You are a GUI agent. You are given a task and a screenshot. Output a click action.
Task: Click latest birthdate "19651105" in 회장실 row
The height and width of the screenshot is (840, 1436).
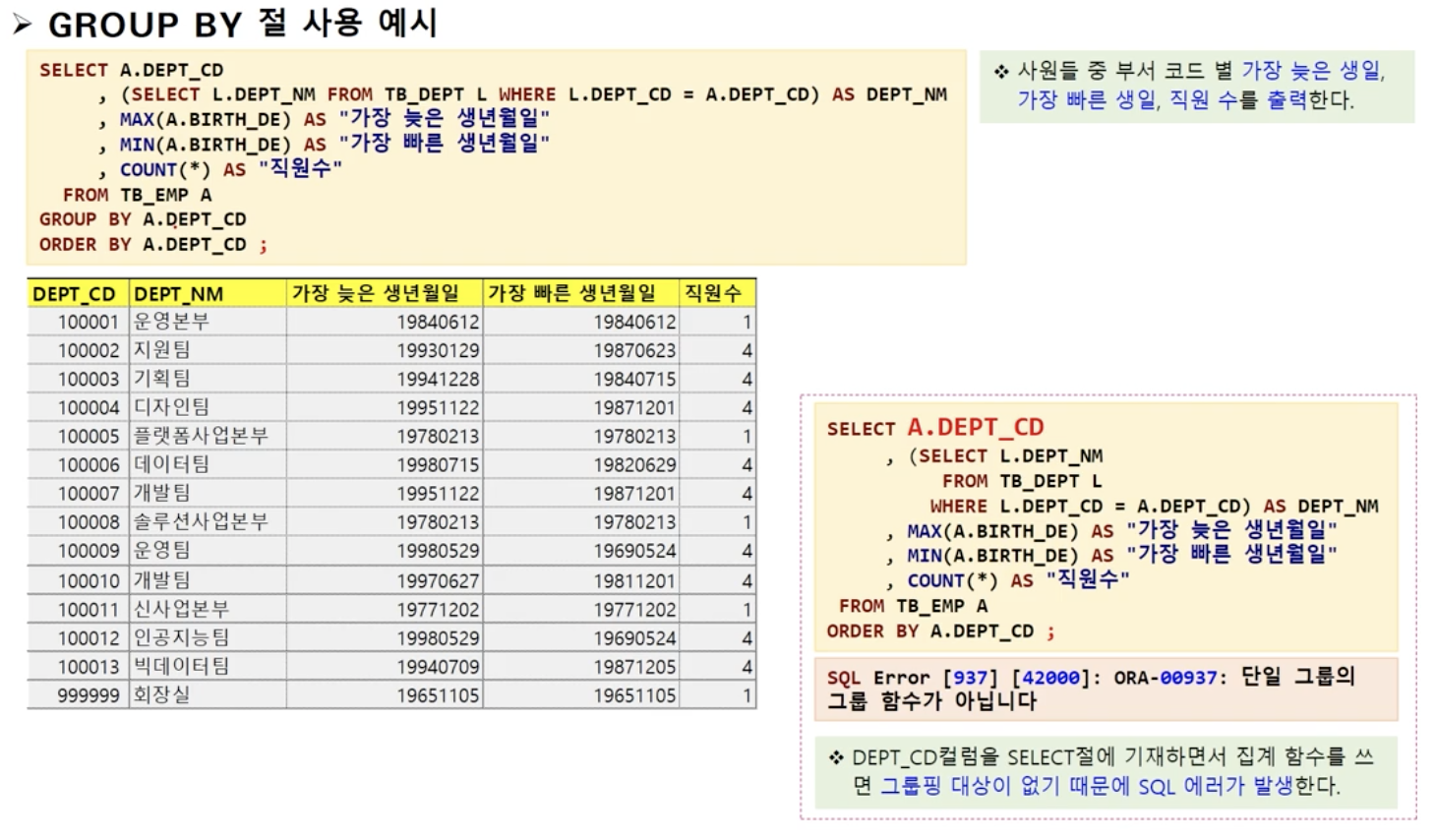438,695
